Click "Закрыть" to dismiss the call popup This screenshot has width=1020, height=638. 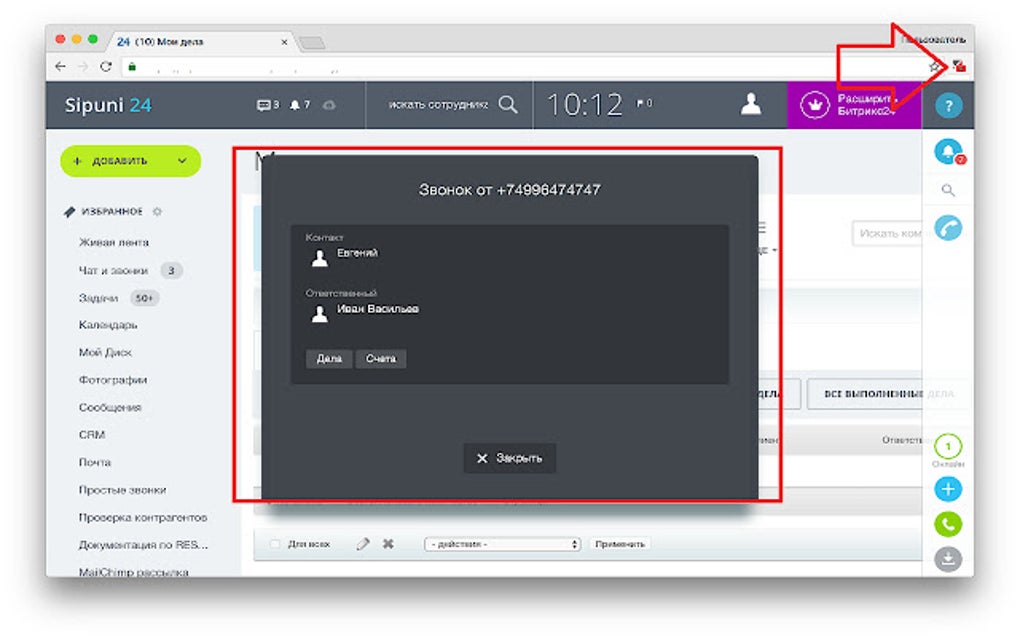[510, 457]
